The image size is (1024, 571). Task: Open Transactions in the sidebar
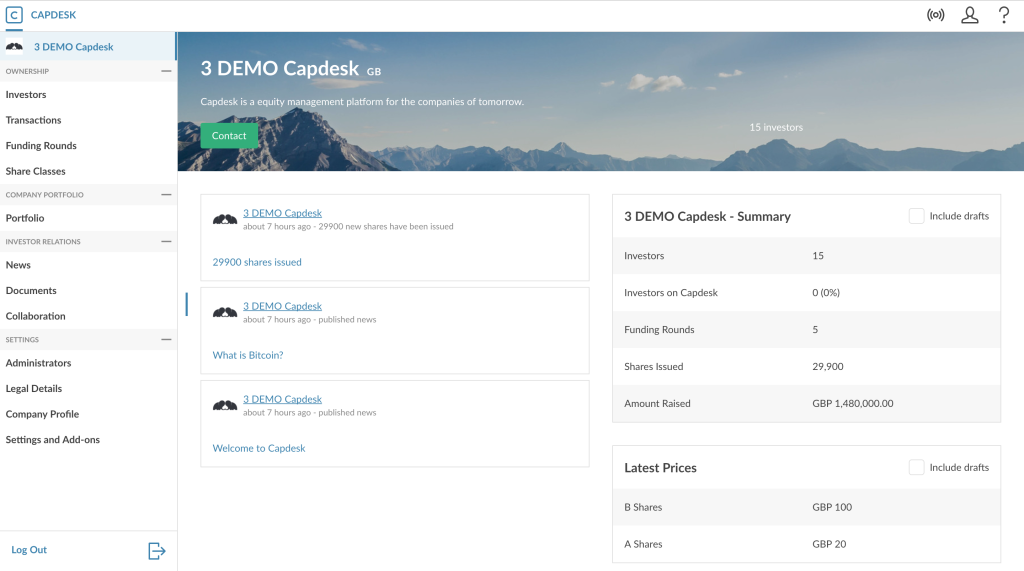(33, 120)
